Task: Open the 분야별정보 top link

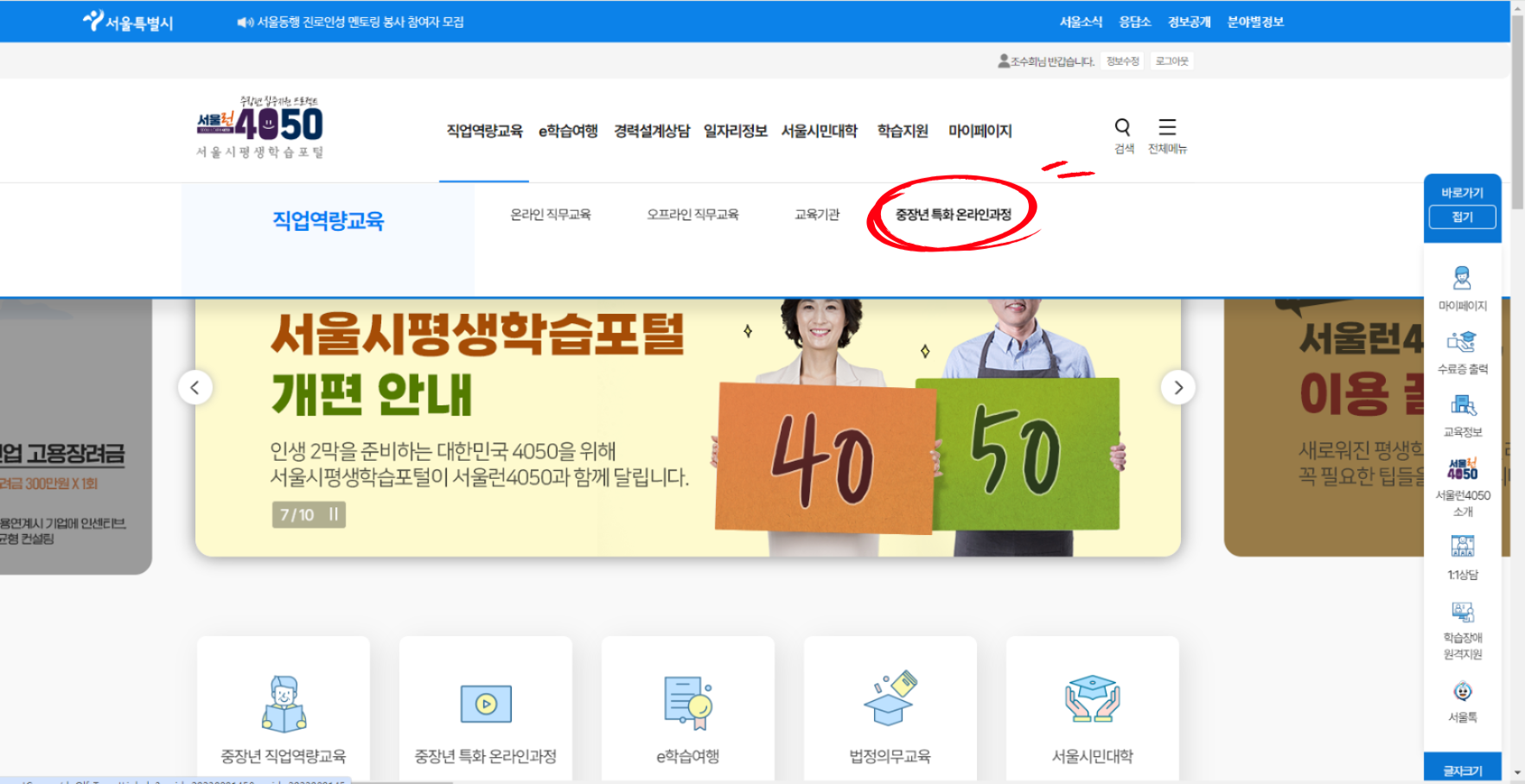Action: click(1256, 22)
